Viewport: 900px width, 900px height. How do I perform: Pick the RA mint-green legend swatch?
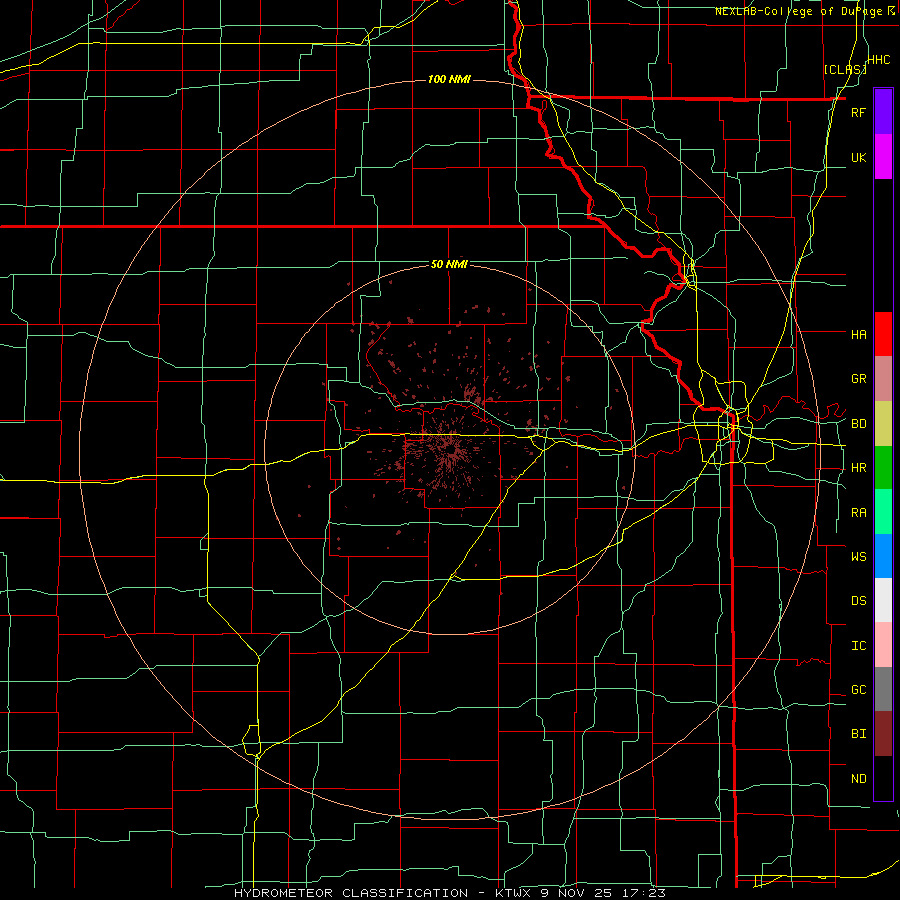pos(883,512)
